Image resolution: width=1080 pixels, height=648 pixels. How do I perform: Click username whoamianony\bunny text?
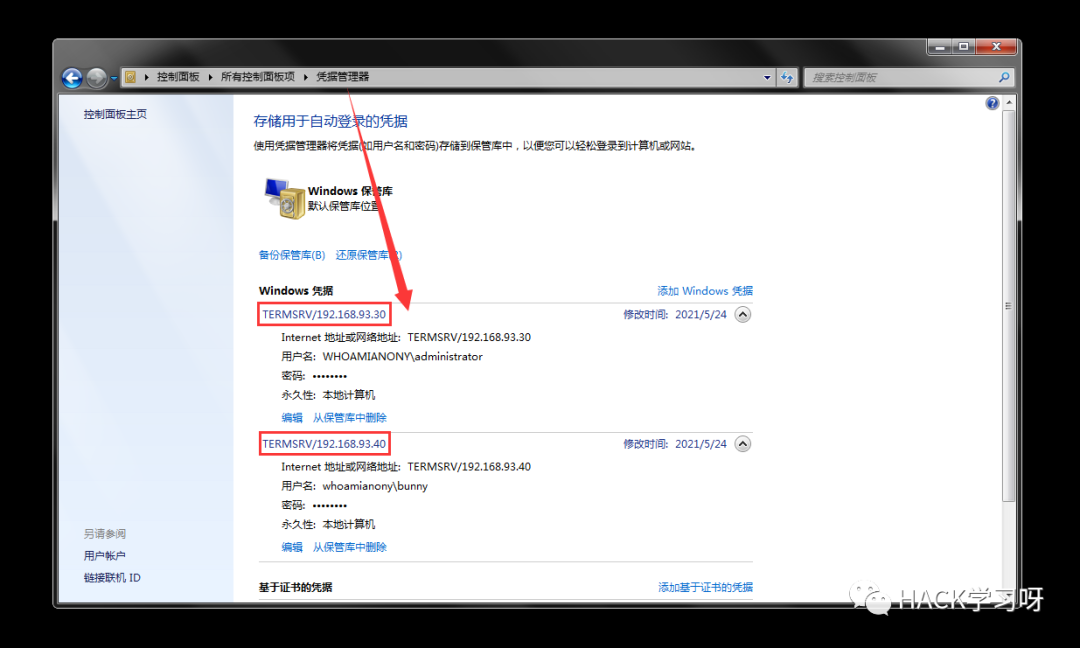click(x=375, y=486)
